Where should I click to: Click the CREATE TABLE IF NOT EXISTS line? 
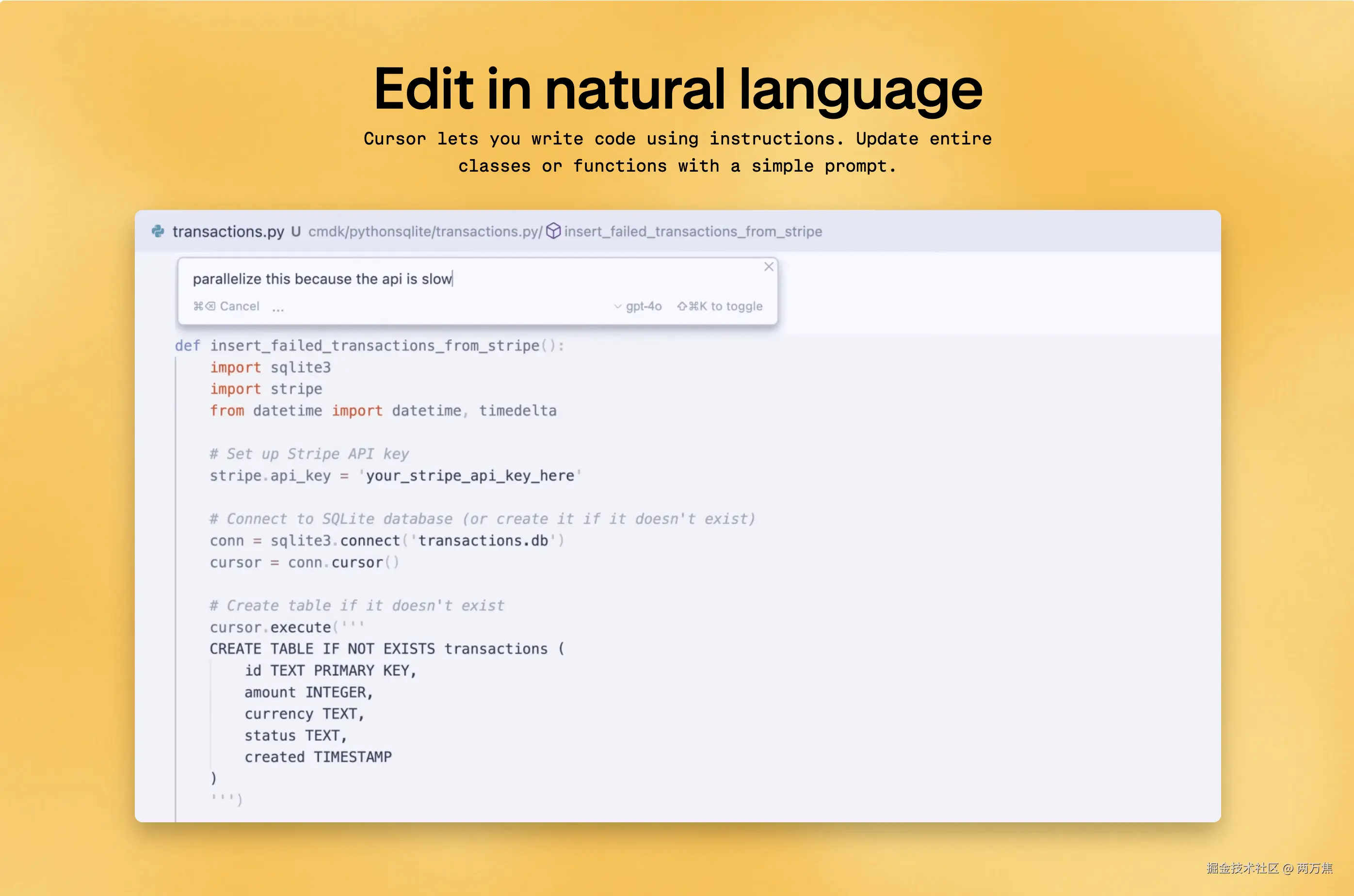tap(387, 649)
